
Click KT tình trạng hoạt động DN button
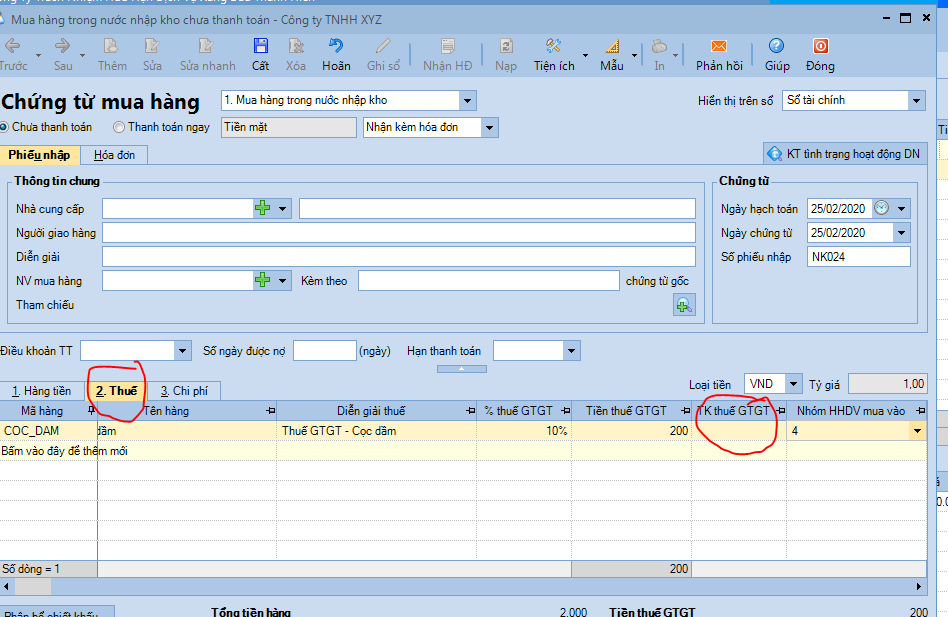(844, 153)
